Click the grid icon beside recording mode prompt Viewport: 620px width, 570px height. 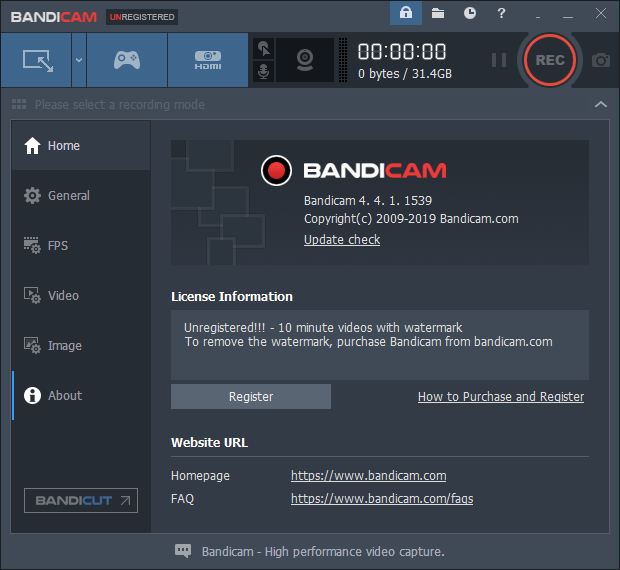(x=19, y=104)
